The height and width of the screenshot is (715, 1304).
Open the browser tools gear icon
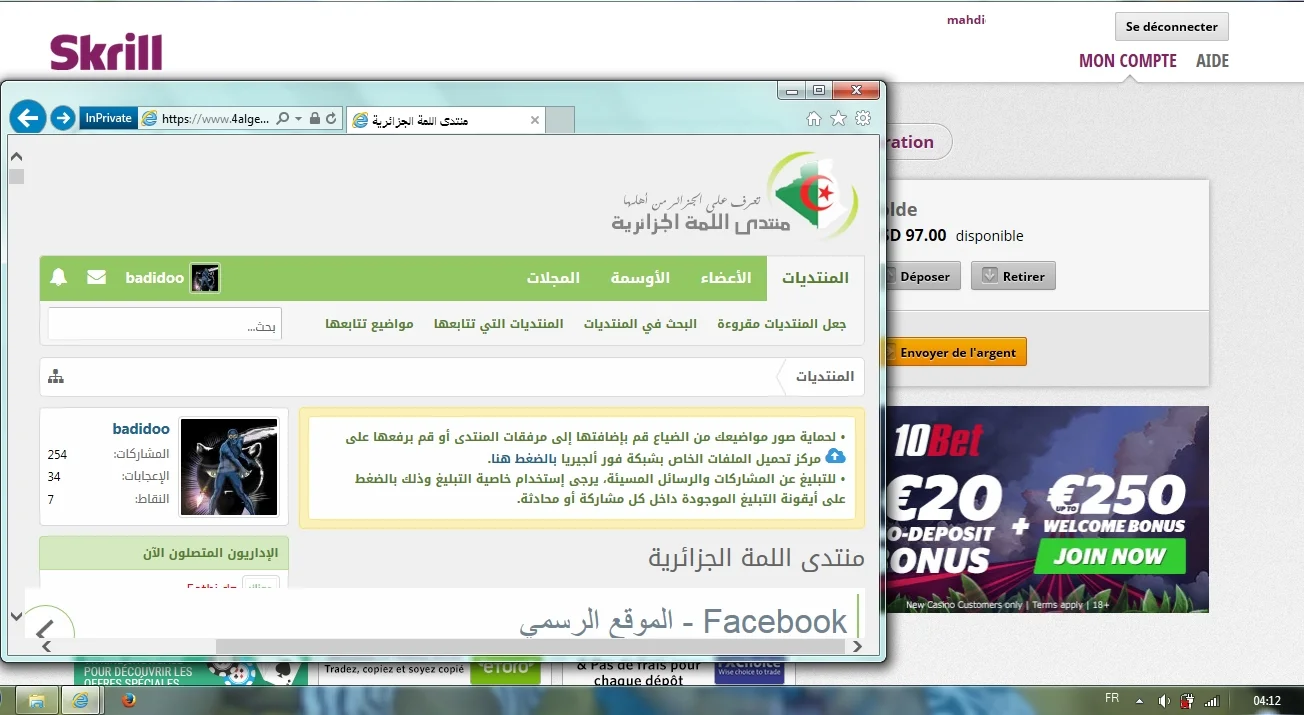[862, 119]
